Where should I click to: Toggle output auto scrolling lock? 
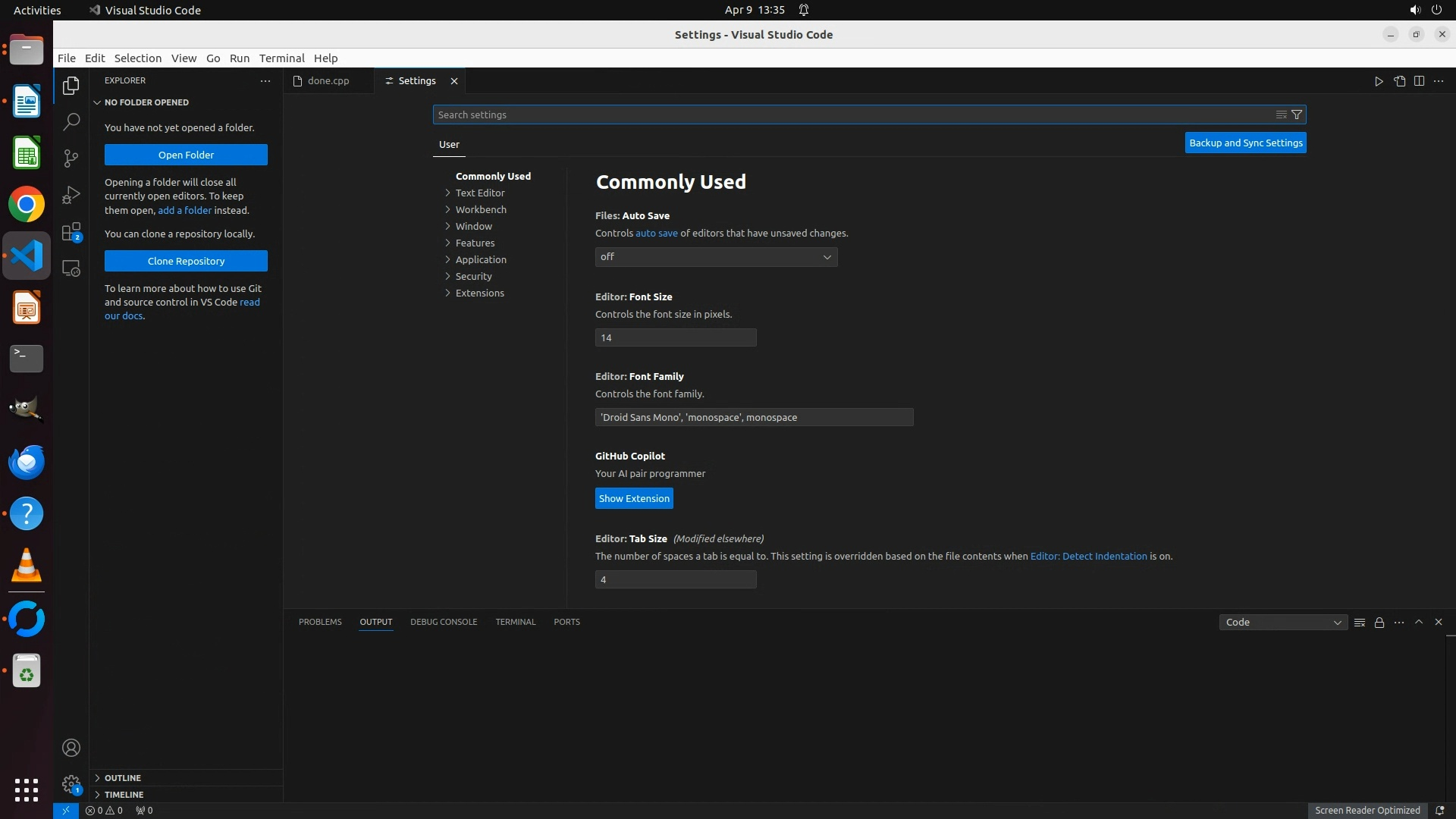[1379, 623]
